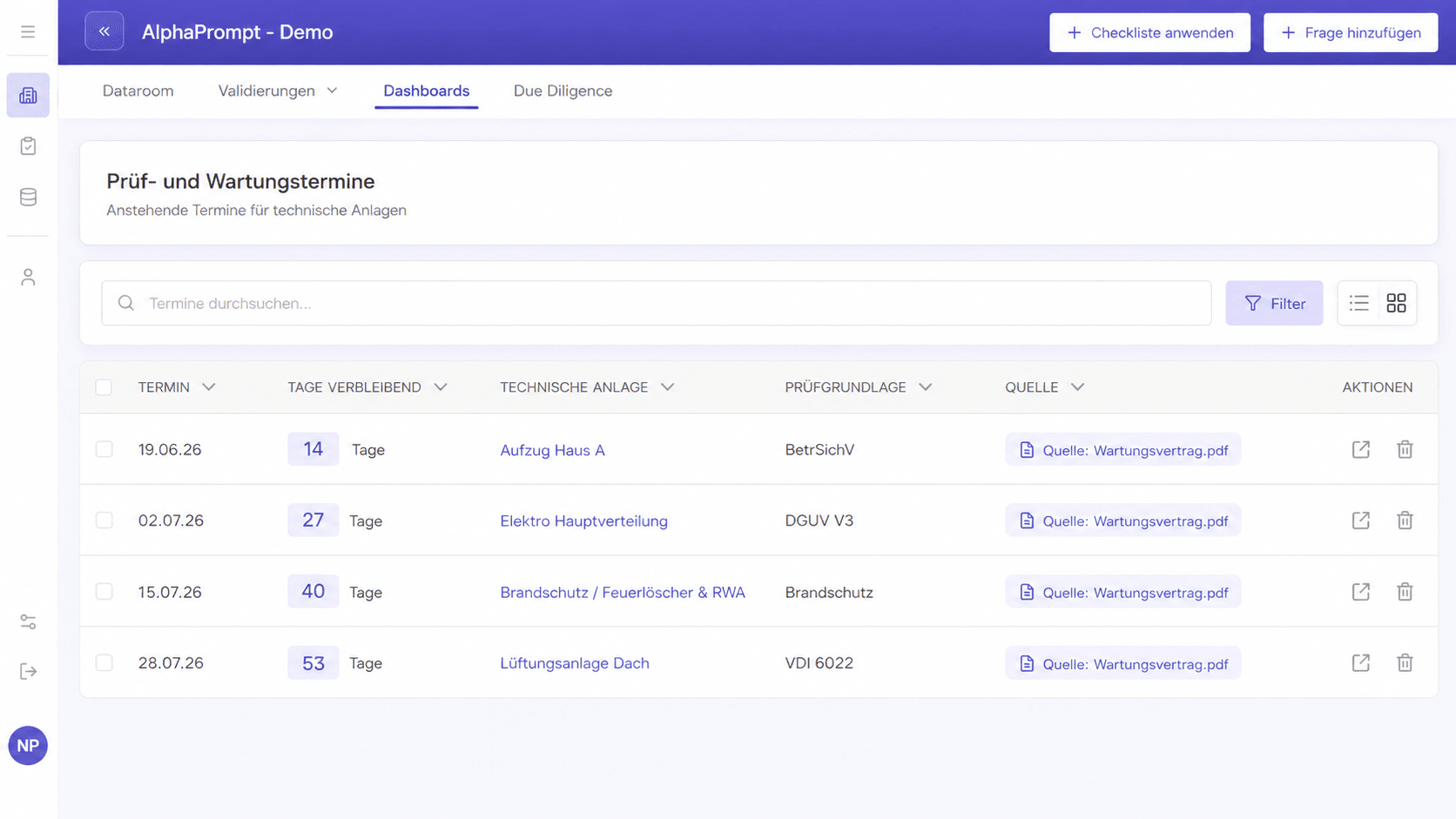Delete the Elektro Hauptverteilung row
The image size is (1456, 819).
(x=1405, y=520)
